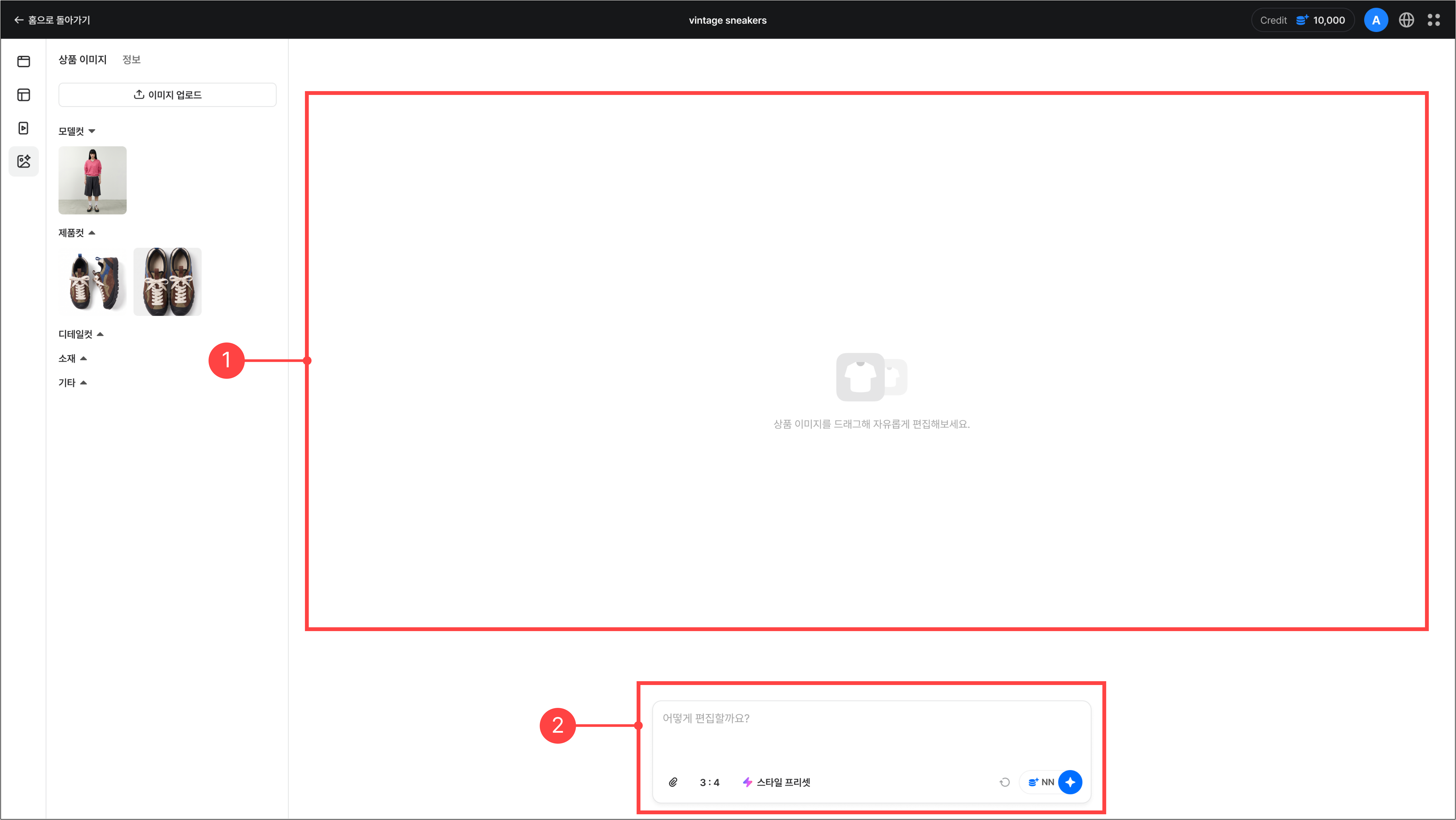The image size is (1456, 820).
Task: Collapse the 모델컷 section
Action: tap(77, 131)
